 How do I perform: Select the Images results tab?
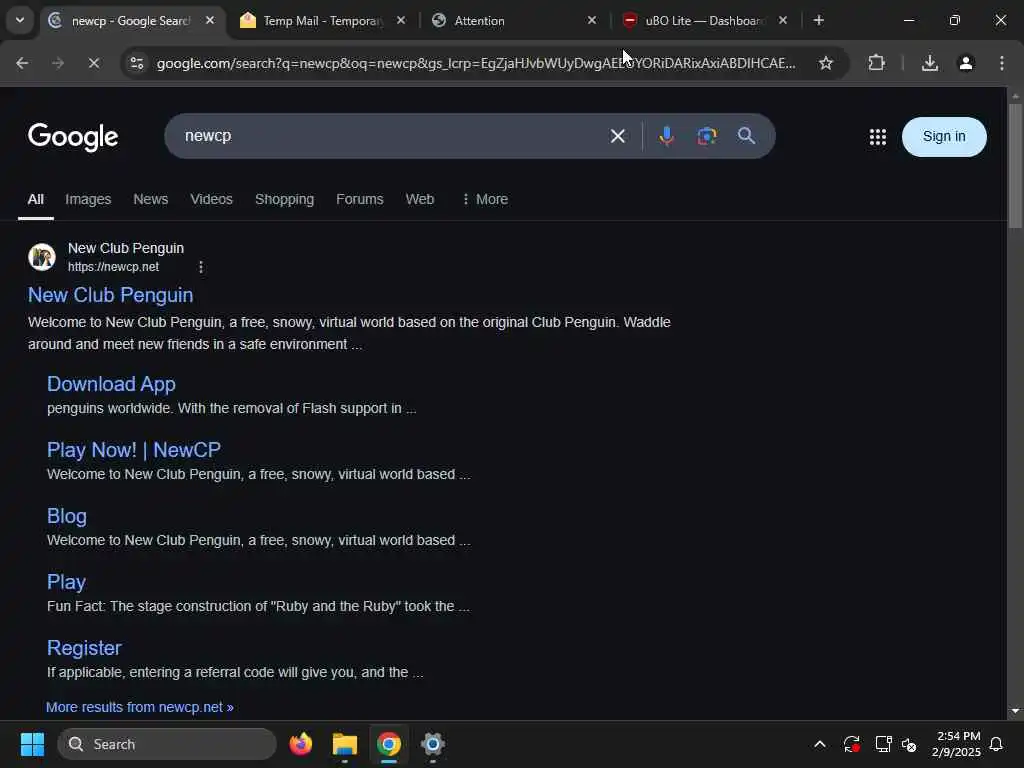tap(88, 199)
